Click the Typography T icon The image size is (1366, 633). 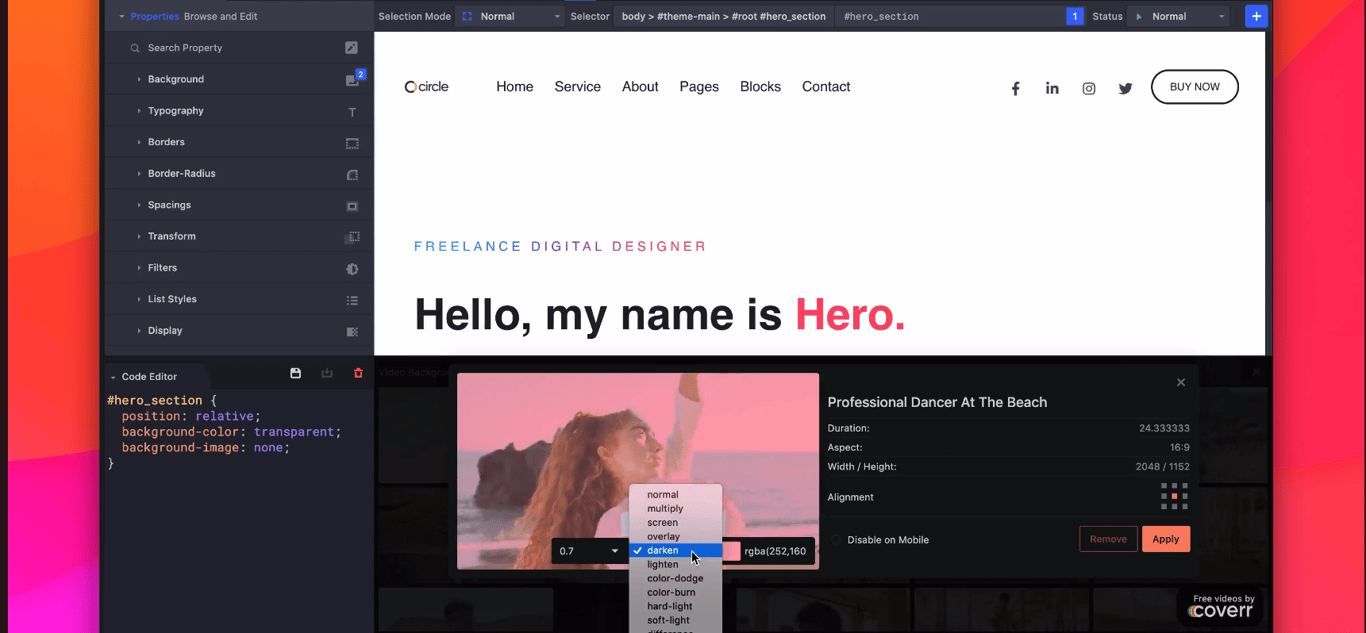point(352,112)
